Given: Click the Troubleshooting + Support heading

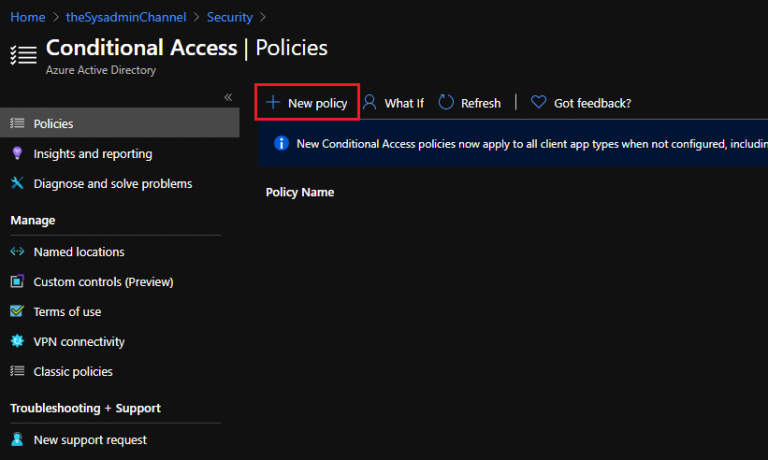Looking at the screenshot, I should click(x=85, y=408).
